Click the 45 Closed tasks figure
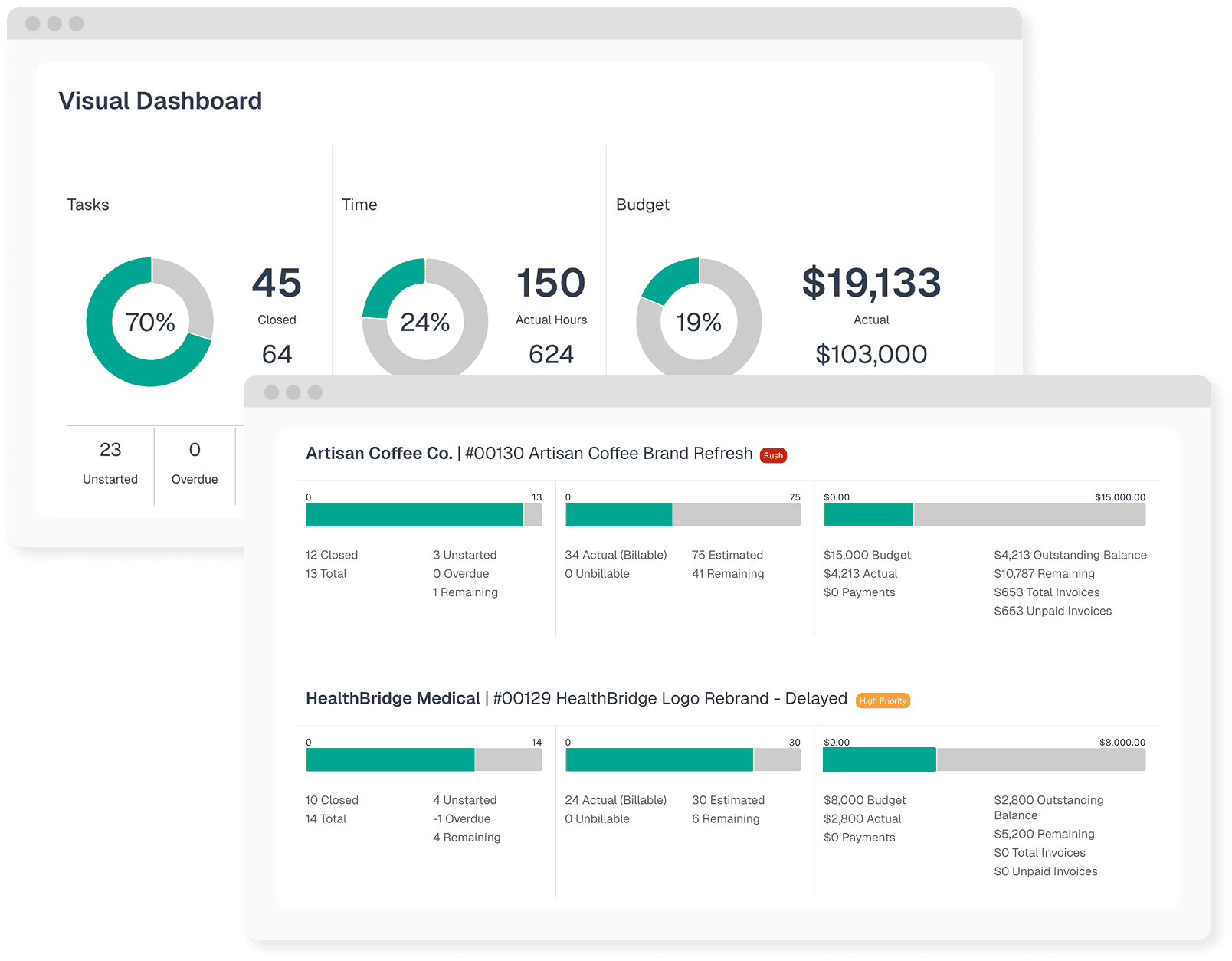Viewport: 1232px width, 961px height. (277, 285)
